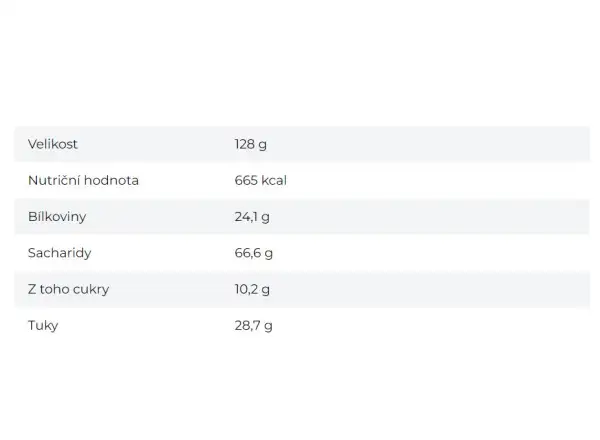This screenshot has width=600, height=440.
Task: Select the 66,6 g carbohydrates value
Action: coord(254,253)
